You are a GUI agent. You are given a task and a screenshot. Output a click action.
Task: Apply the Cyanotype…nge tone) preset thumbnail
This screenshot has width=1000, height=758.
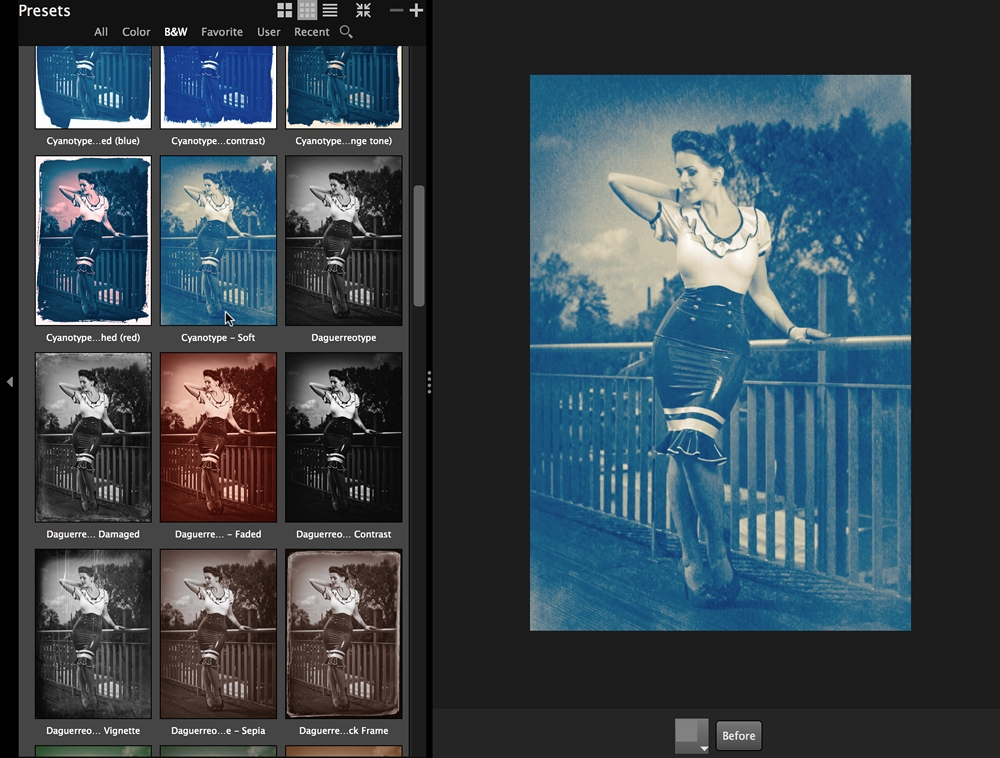pos(344,87)
